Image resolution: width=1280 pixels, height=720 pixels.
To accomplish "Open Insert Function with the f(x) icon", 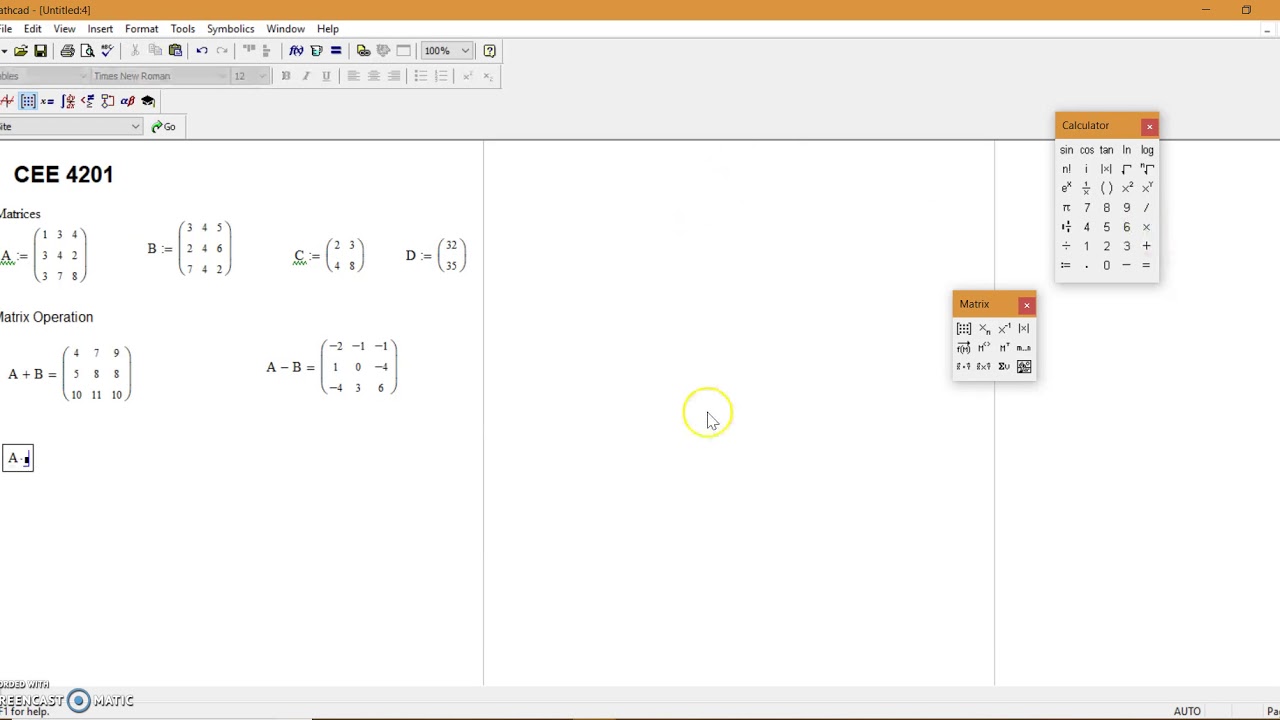I will pyautogui.click(x=296, y=51).
